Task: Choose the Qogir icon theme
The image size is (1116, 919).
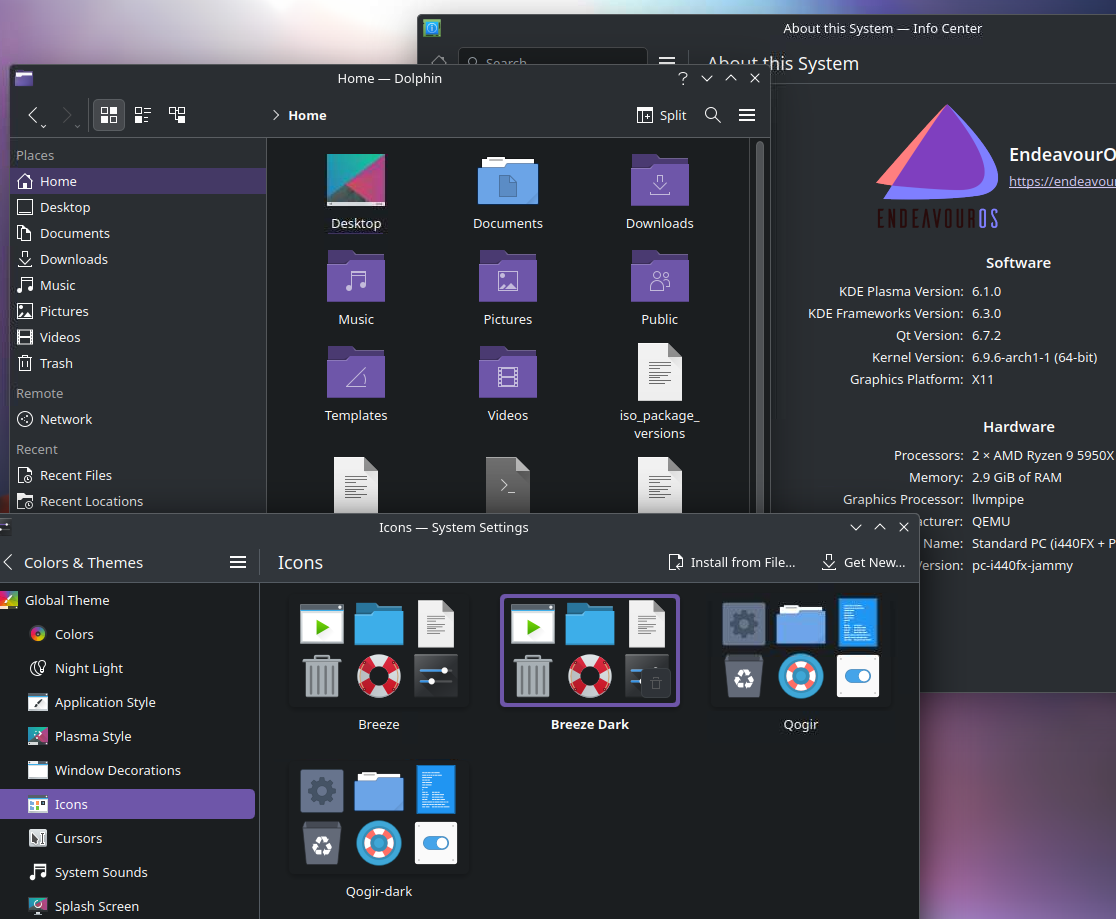Action: click(801, 651)
